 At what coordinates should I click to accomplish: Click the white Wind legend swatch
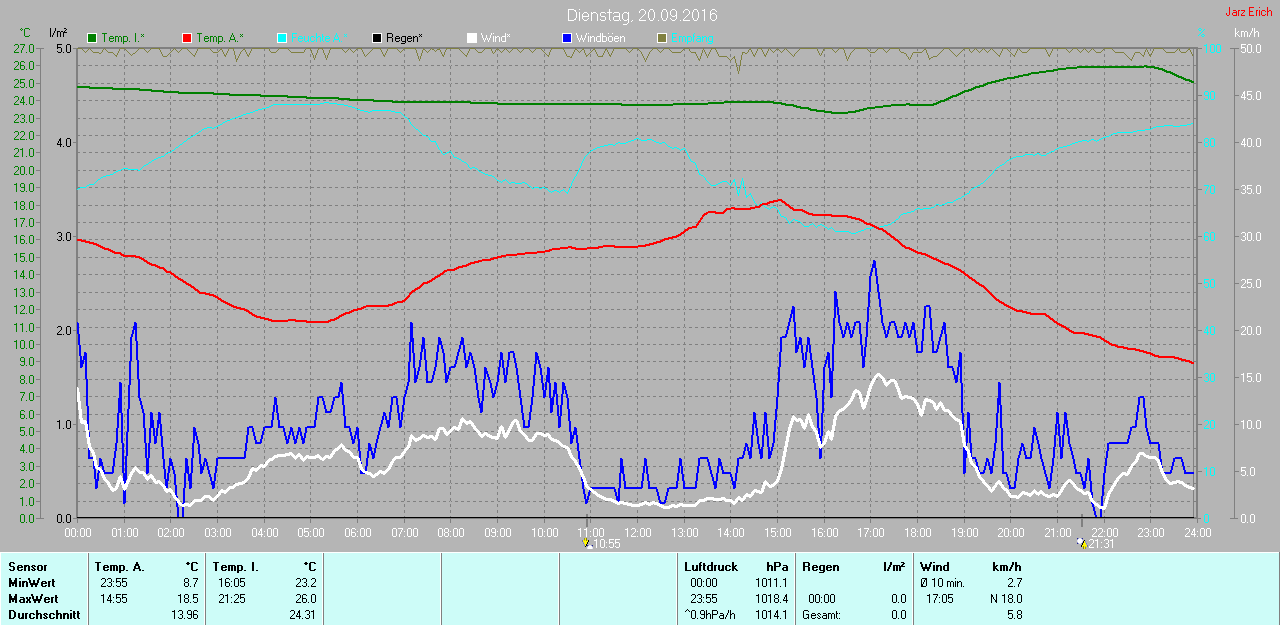(472, 38)
